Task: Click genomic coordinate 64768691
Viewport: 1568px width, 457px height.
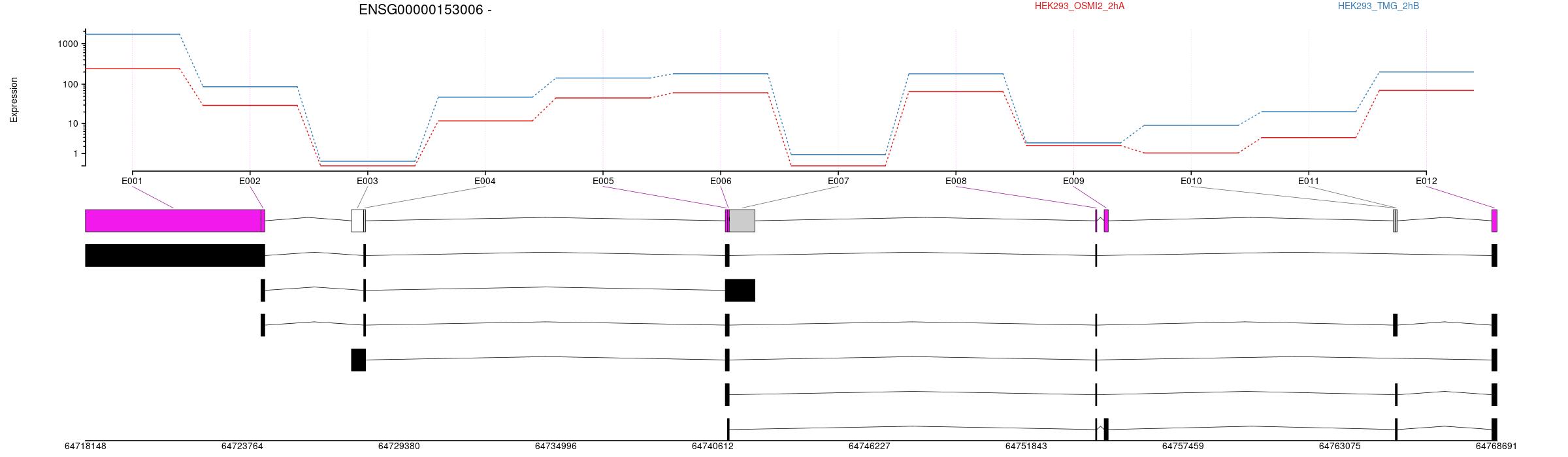Action: (1496, 447)
